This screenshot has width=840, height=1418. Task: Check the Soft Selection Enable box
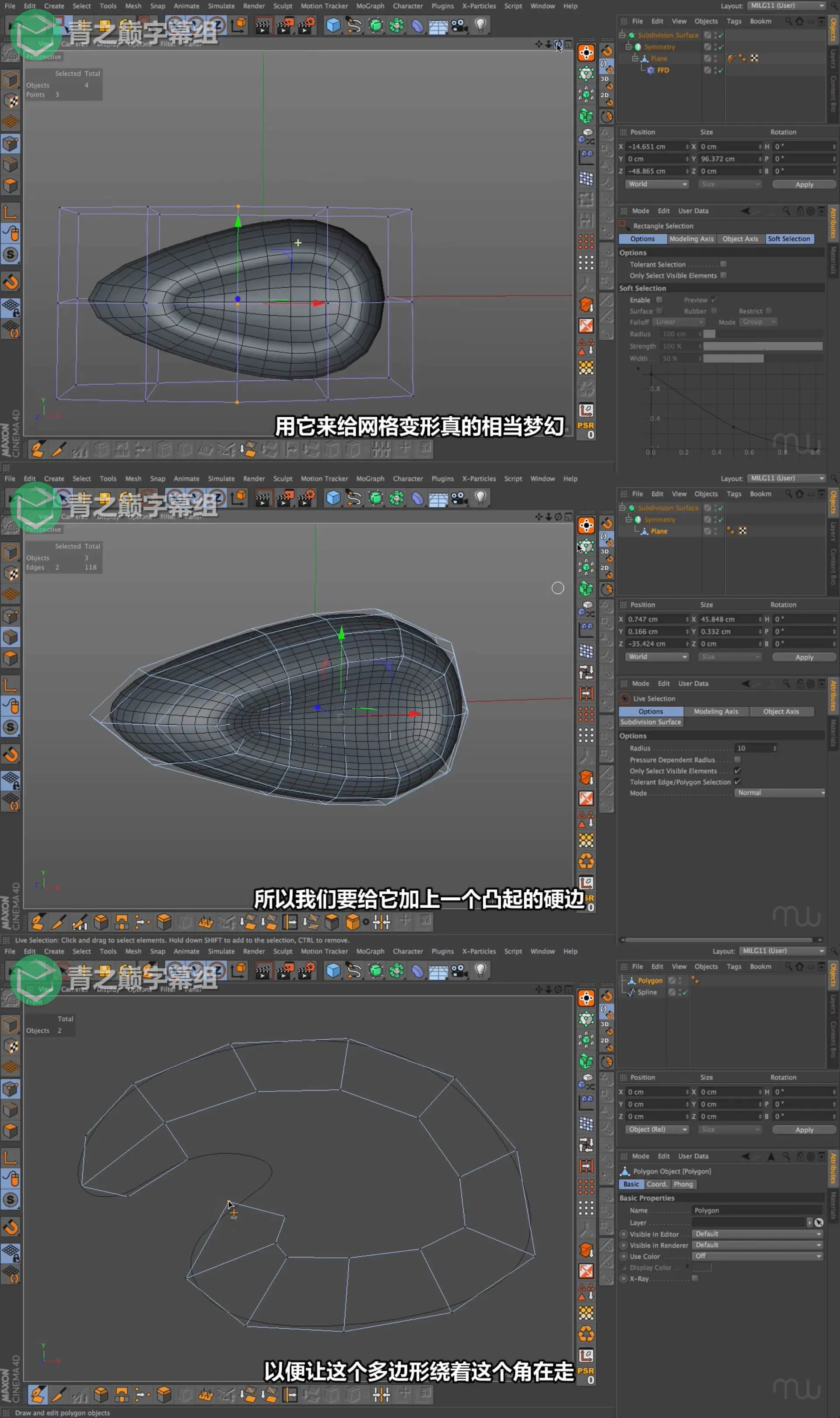pyautogui.click(x=659, y=300)
